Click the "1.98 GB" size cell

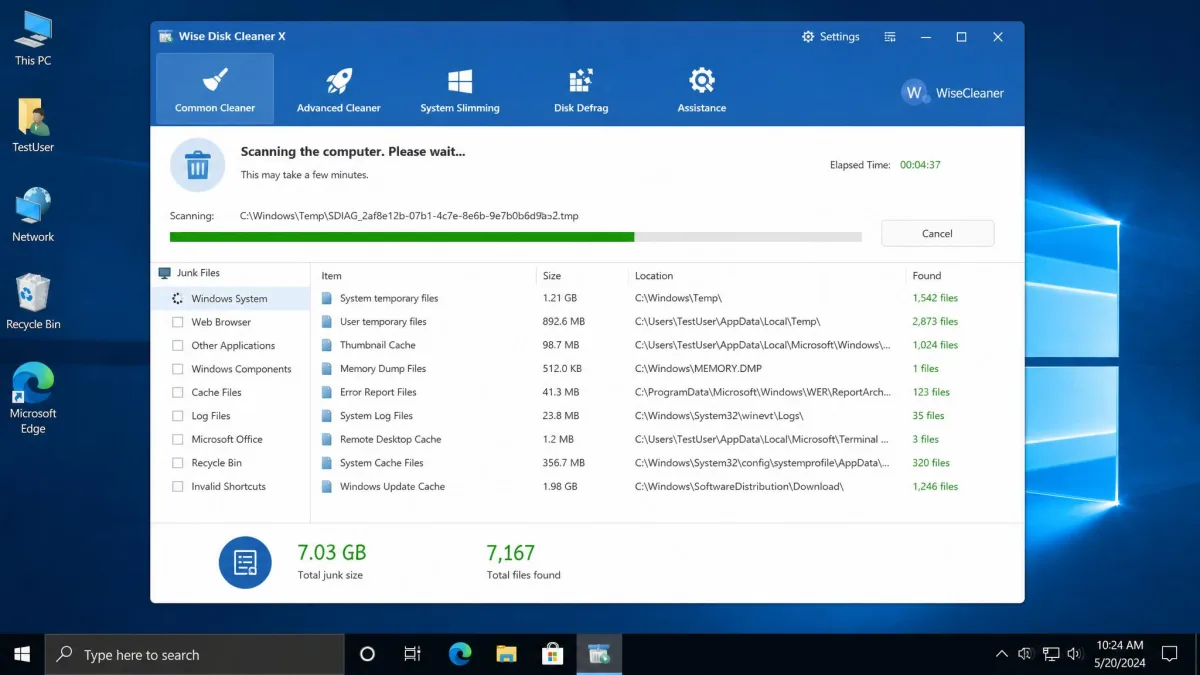pos(560,486)
